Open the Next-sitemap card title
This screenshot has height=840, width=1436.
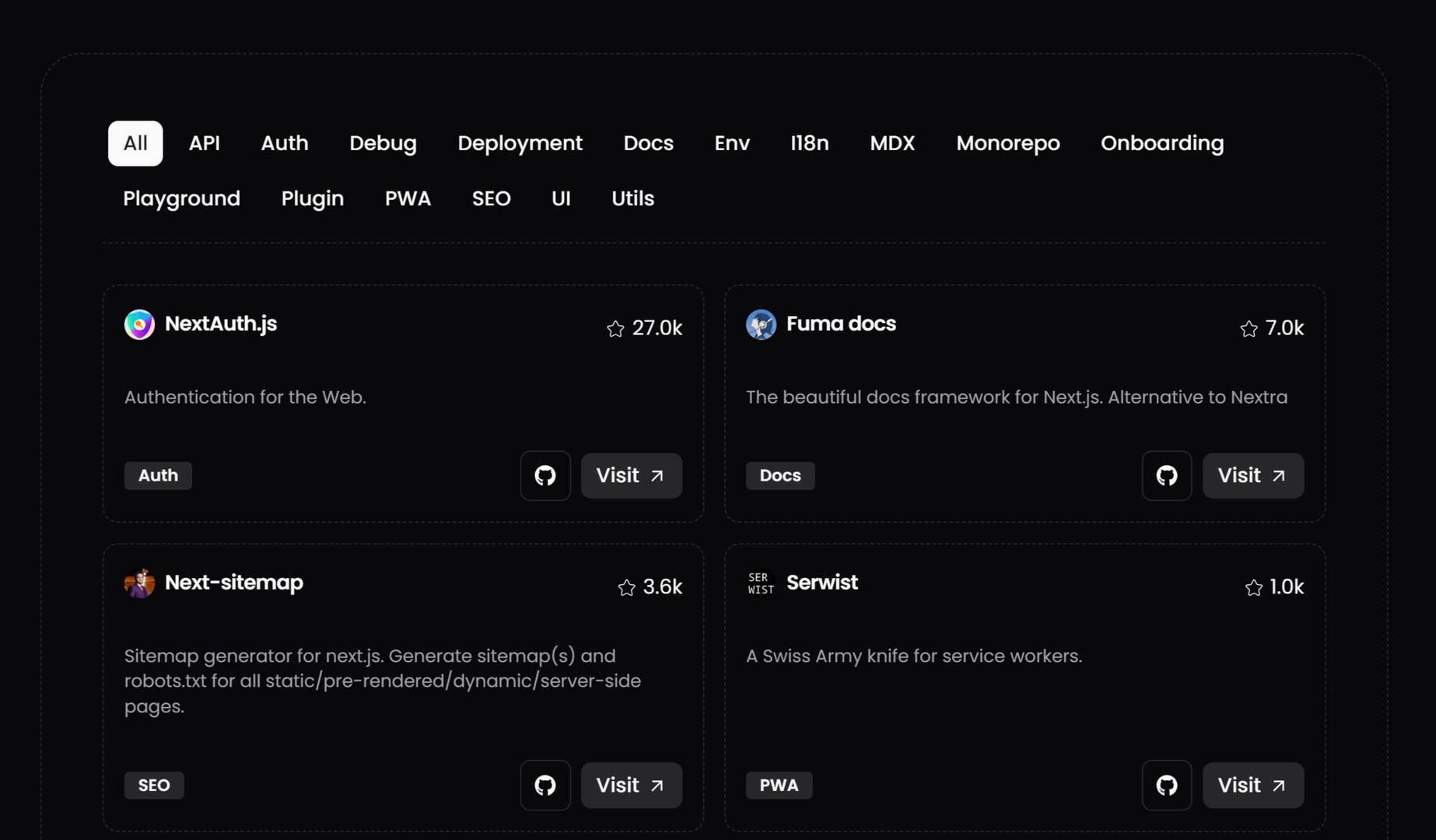point(233,583)
